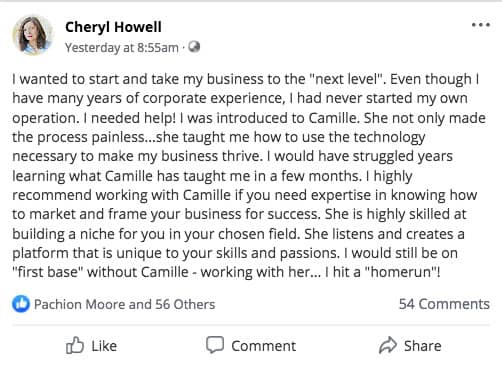Screen dimensions: 502x365
Task: Click the post text about Camille
Action: [x=249, y=176]
